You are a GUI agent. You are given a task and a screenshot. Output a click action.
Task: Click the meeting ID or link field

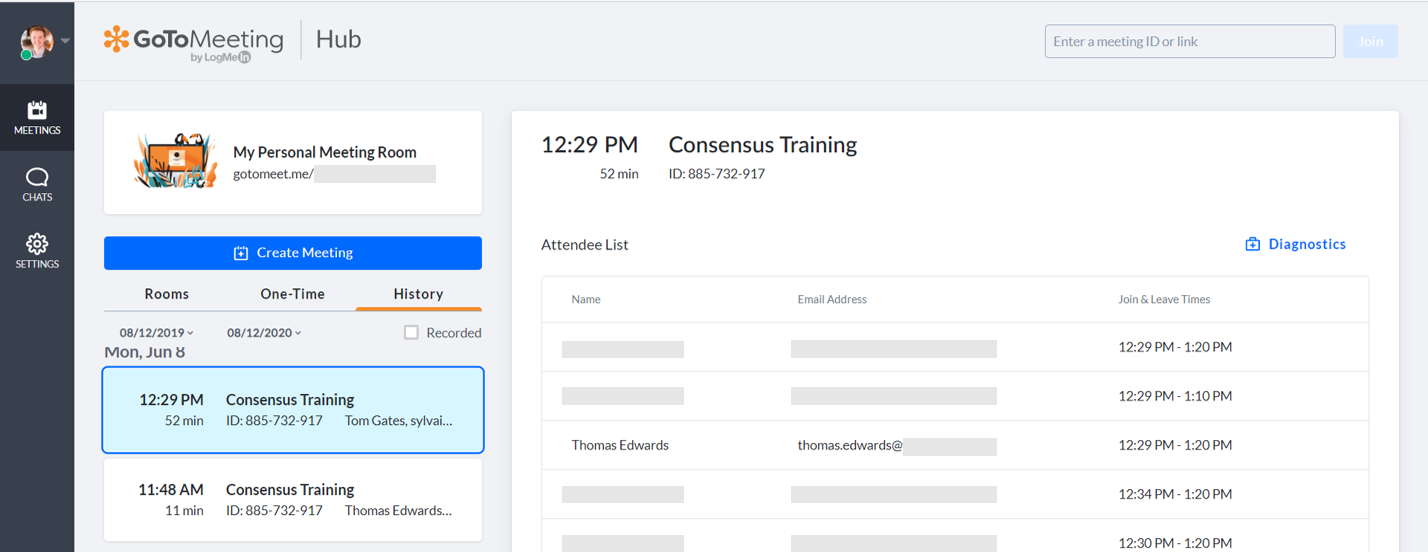[1190, 41]
